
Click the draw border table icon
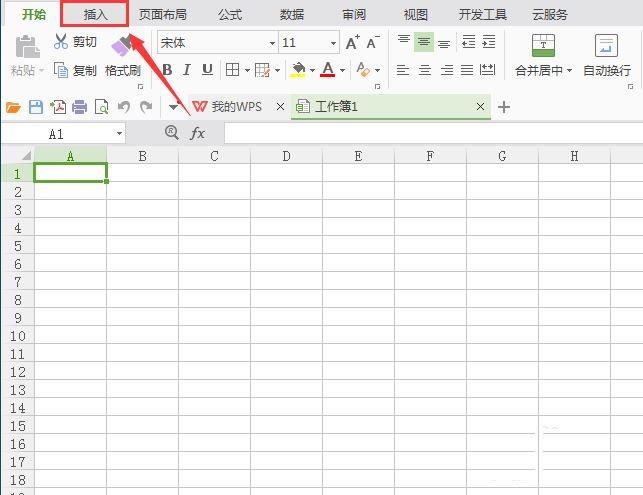[262, 70]
